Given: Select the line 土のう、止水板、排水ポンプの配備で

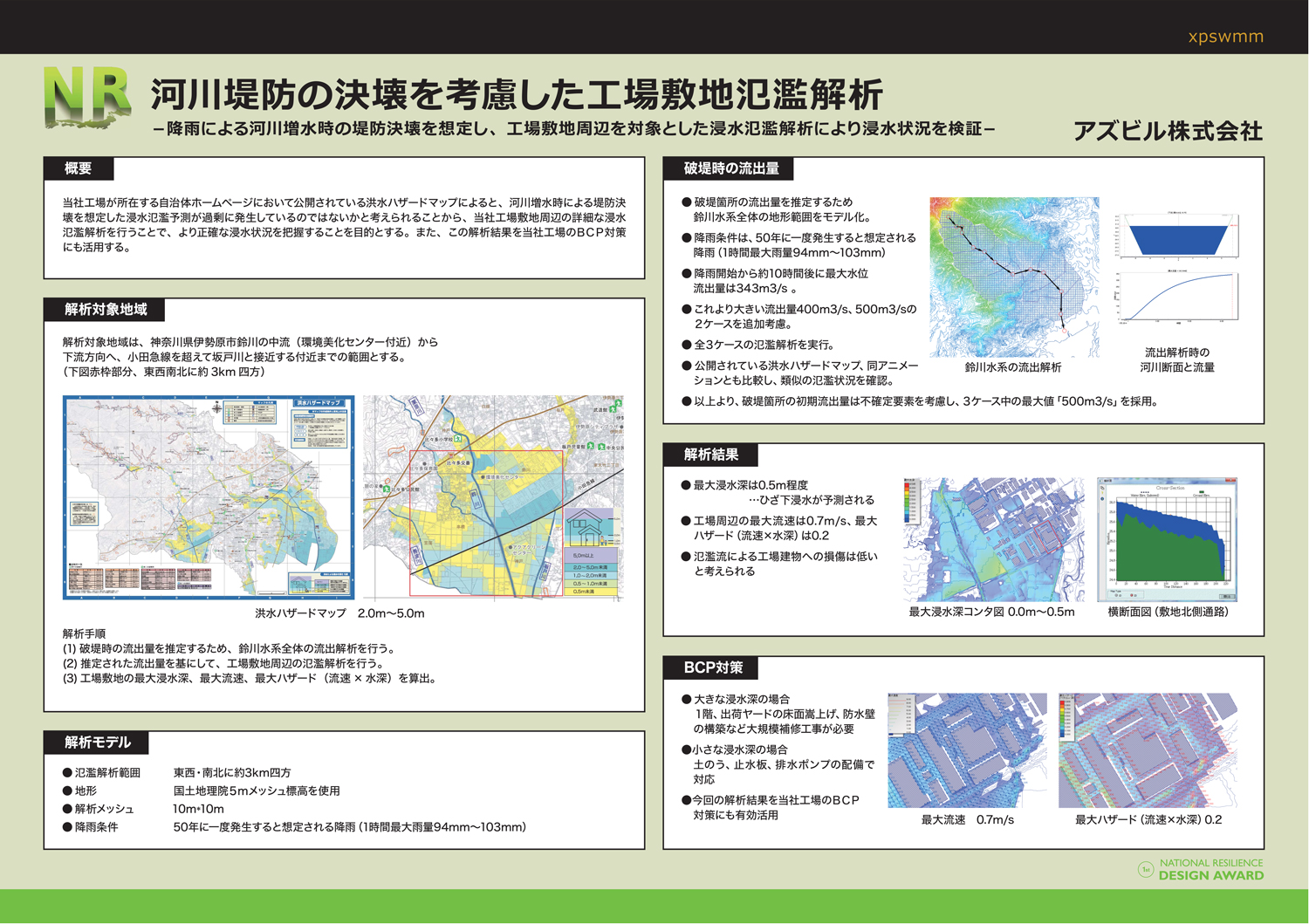Looking at the screenshot, I should click(784, 765).
